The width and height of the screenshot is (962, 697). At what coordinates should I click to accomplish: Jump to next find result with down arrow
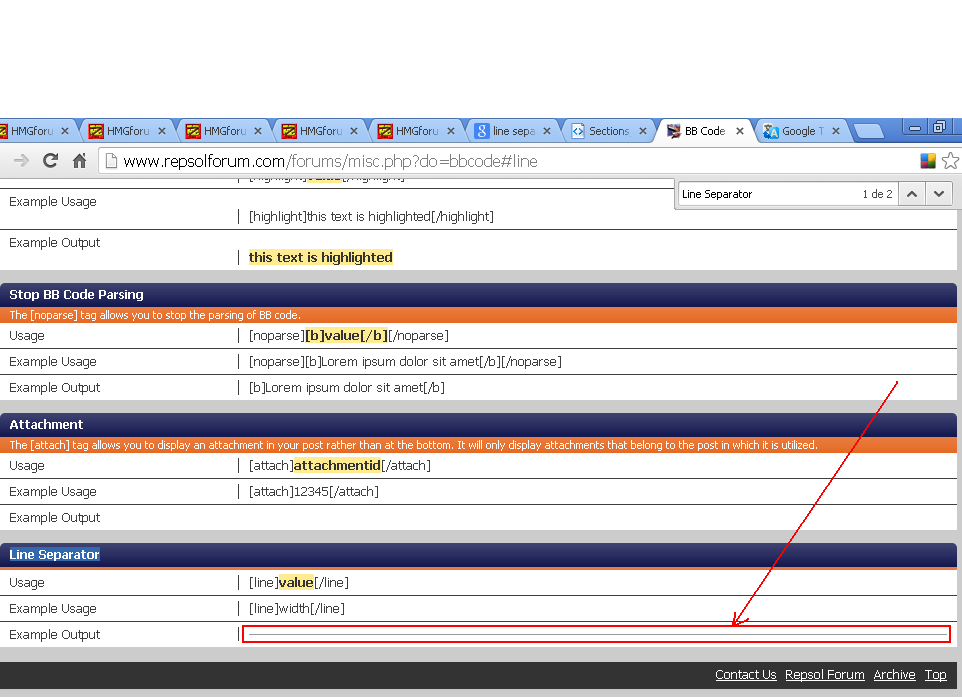pos(939,194)
